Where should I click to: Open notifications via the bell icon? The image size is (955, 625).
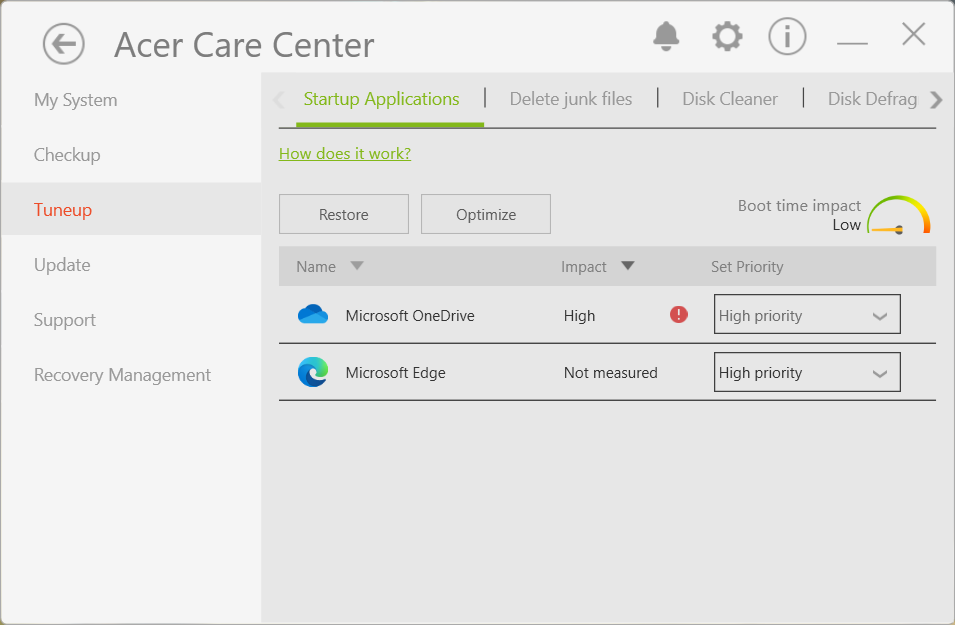pyautogui.click(x=666, y=36)
